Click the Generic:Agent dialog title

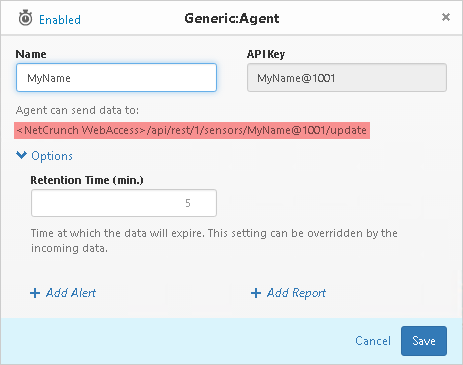(232, 18)
